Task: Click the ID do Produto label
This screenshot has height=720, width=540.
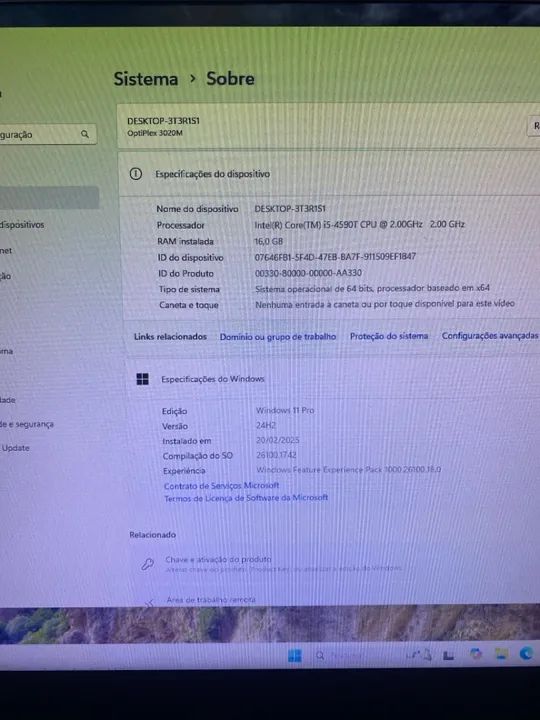Action: tap(186, 274)
